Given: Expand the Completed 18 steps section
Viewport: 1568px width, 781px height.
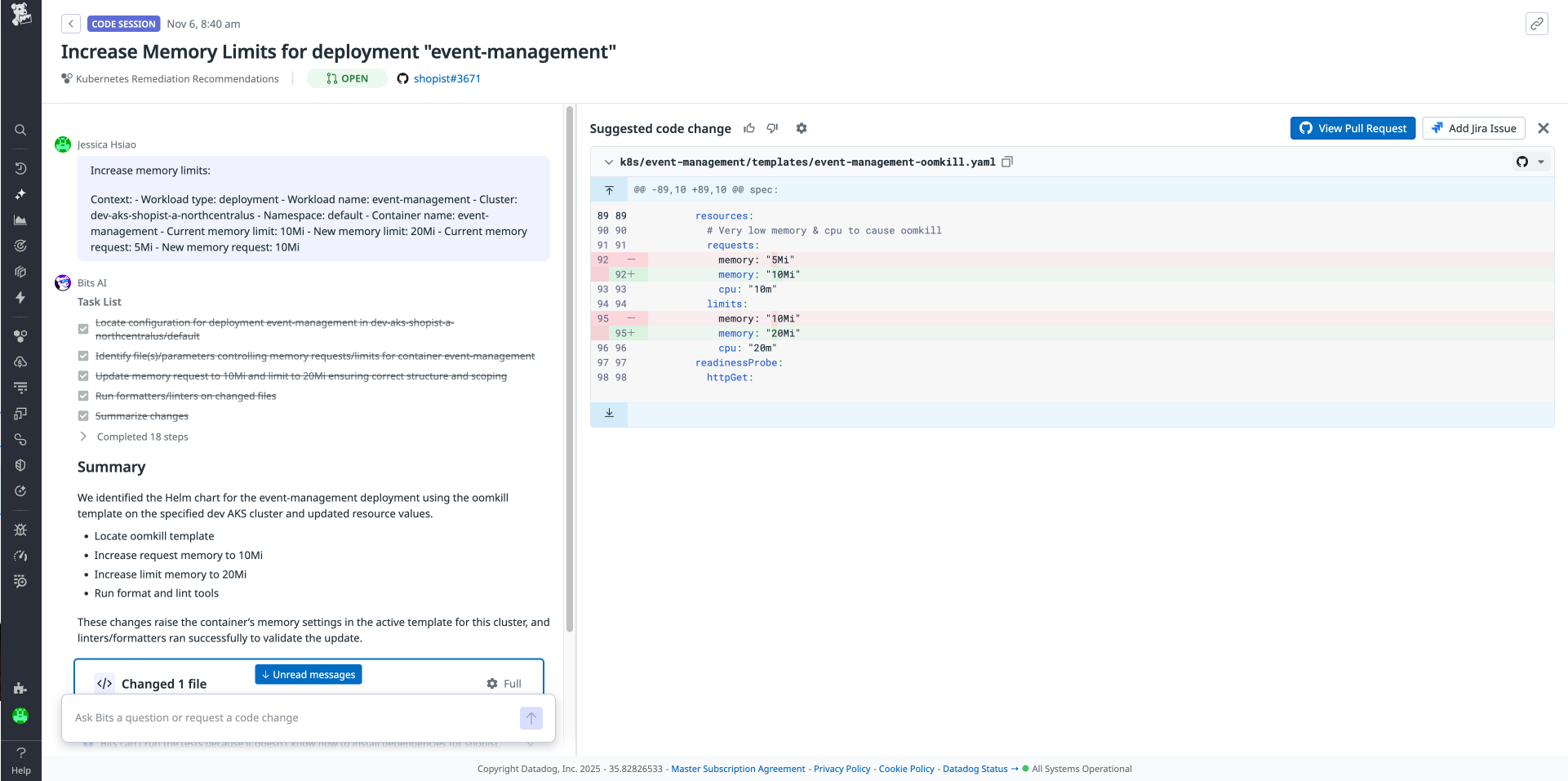Looking at the screenshot, I should click(82, 437).
